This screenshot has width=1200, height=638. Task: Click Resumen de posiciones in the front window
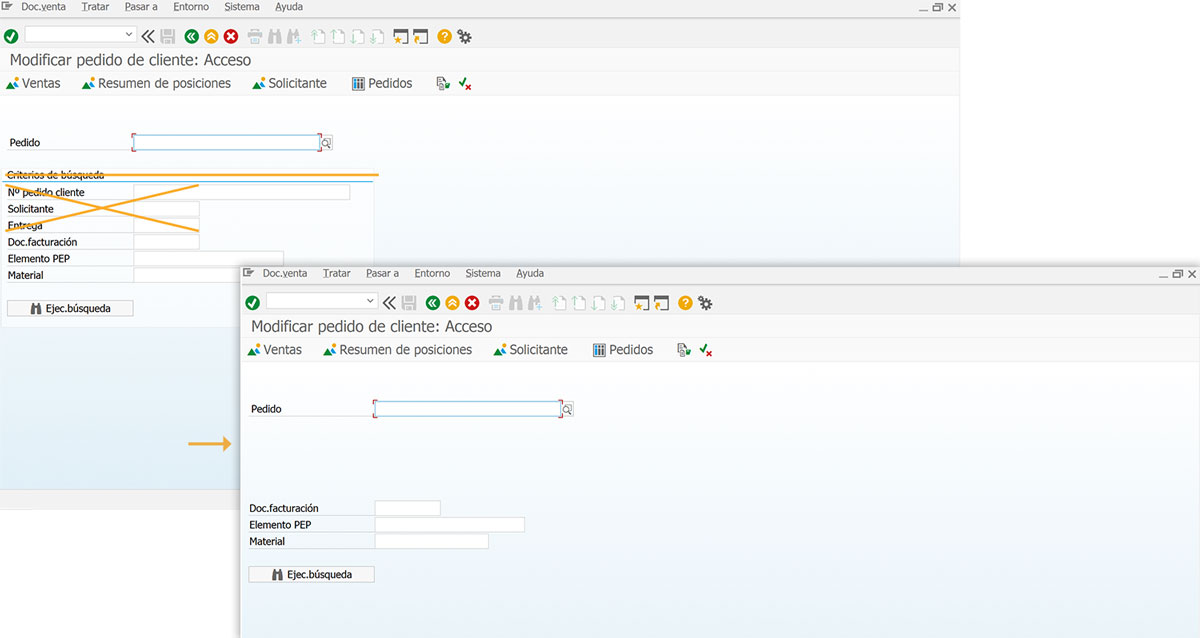397,350
